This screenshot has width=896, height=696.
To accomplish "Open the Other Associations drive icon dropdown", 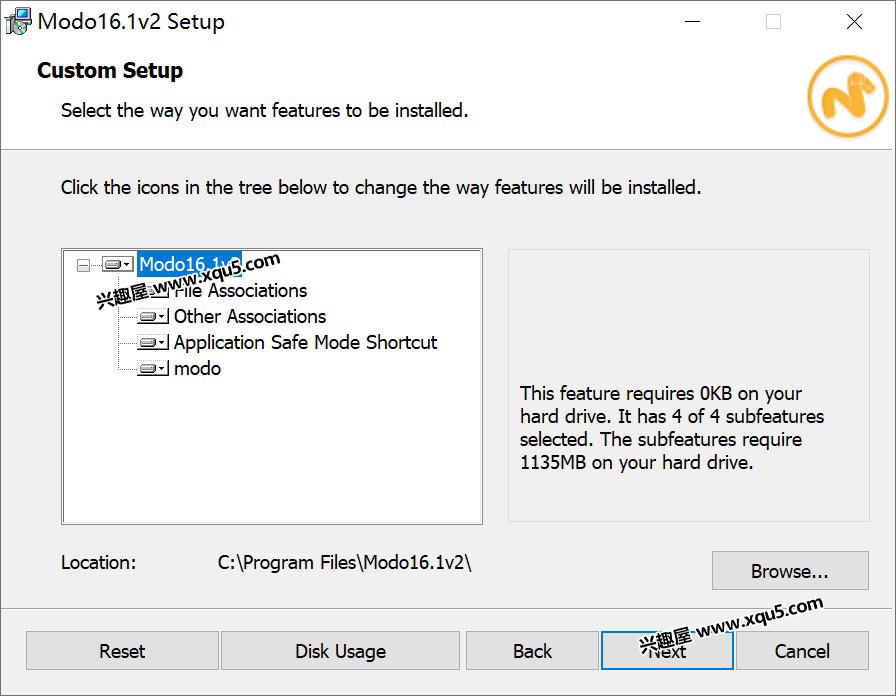I will 153,316.
